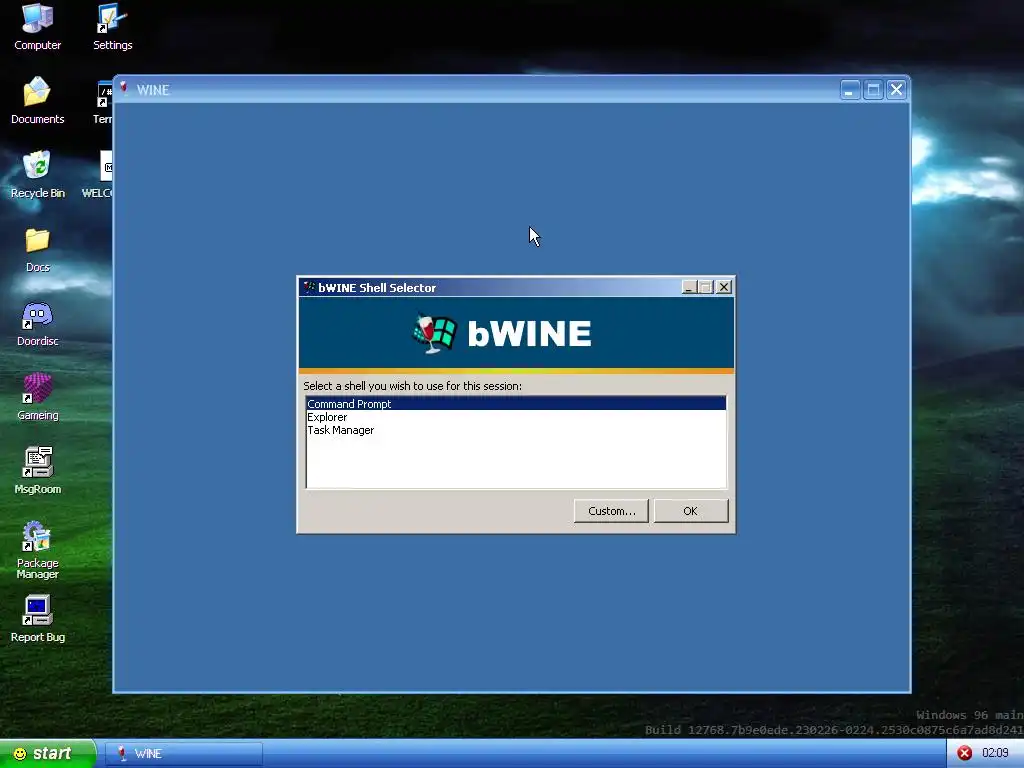
Task: Click the red error tray icon
Action: [965, 754]
